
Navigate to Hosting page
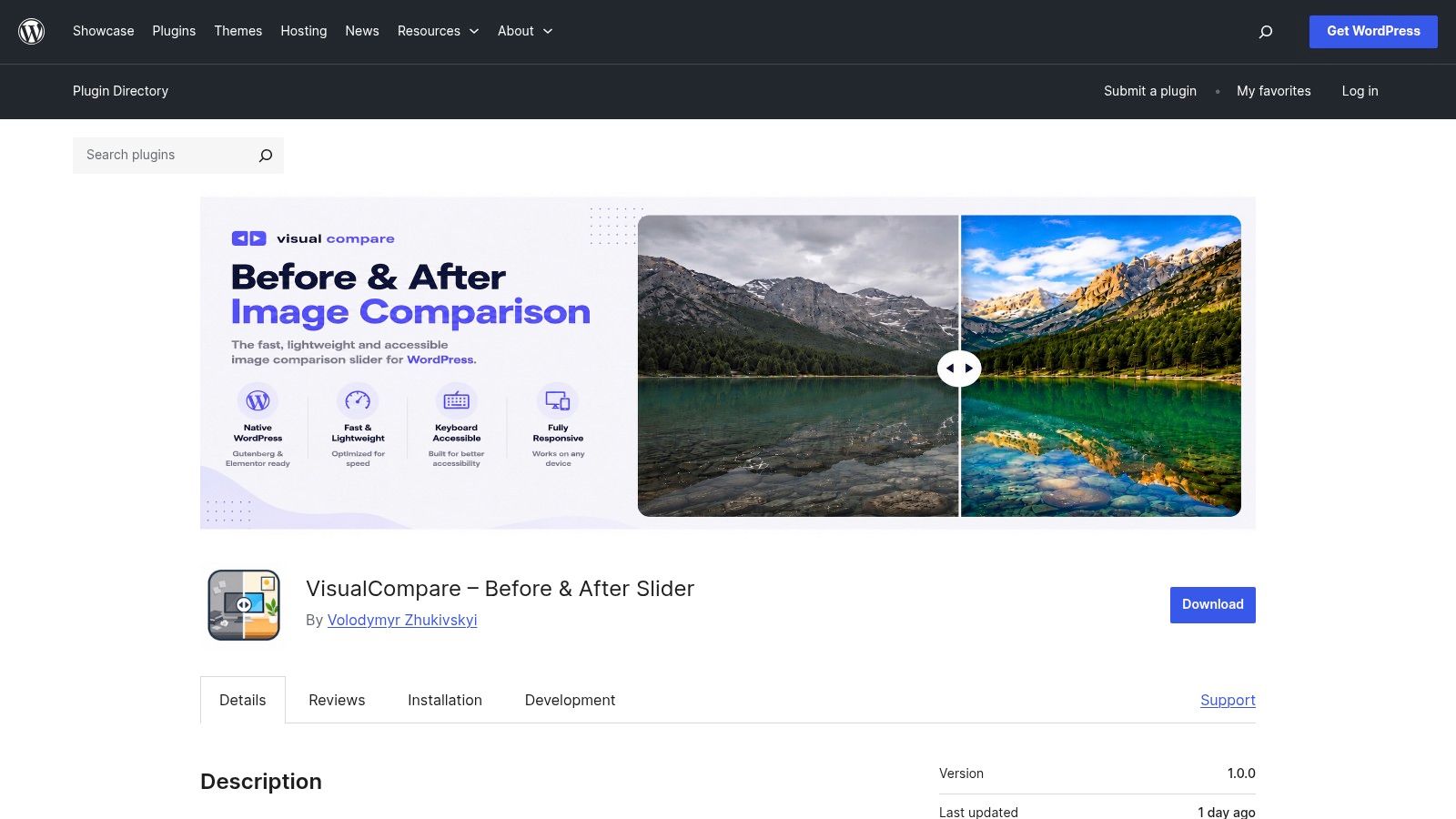click(304, 31)
